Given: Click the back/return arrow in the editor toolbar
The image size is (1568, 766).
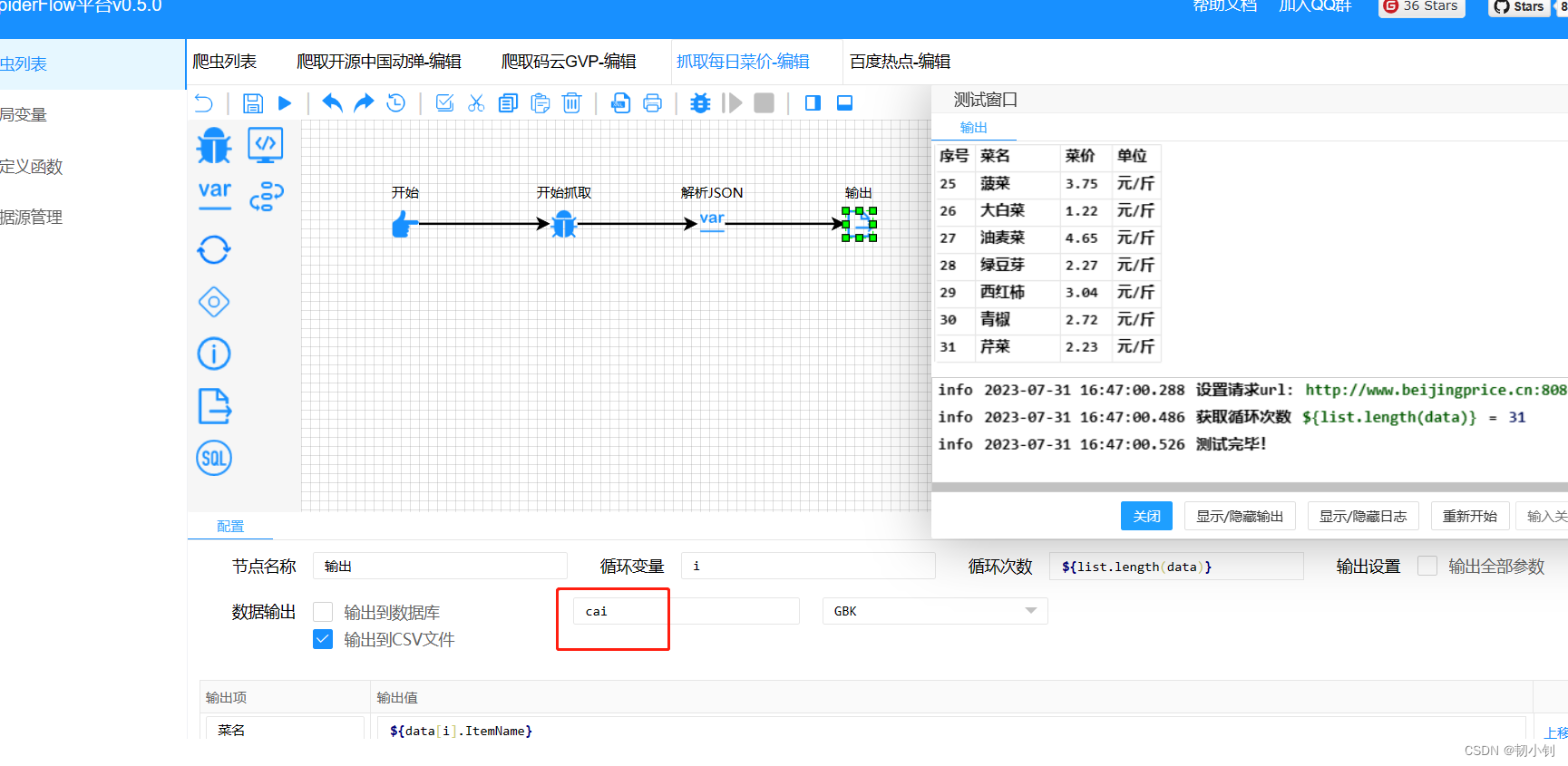Looking at the screenshot, I should point(204,103).
